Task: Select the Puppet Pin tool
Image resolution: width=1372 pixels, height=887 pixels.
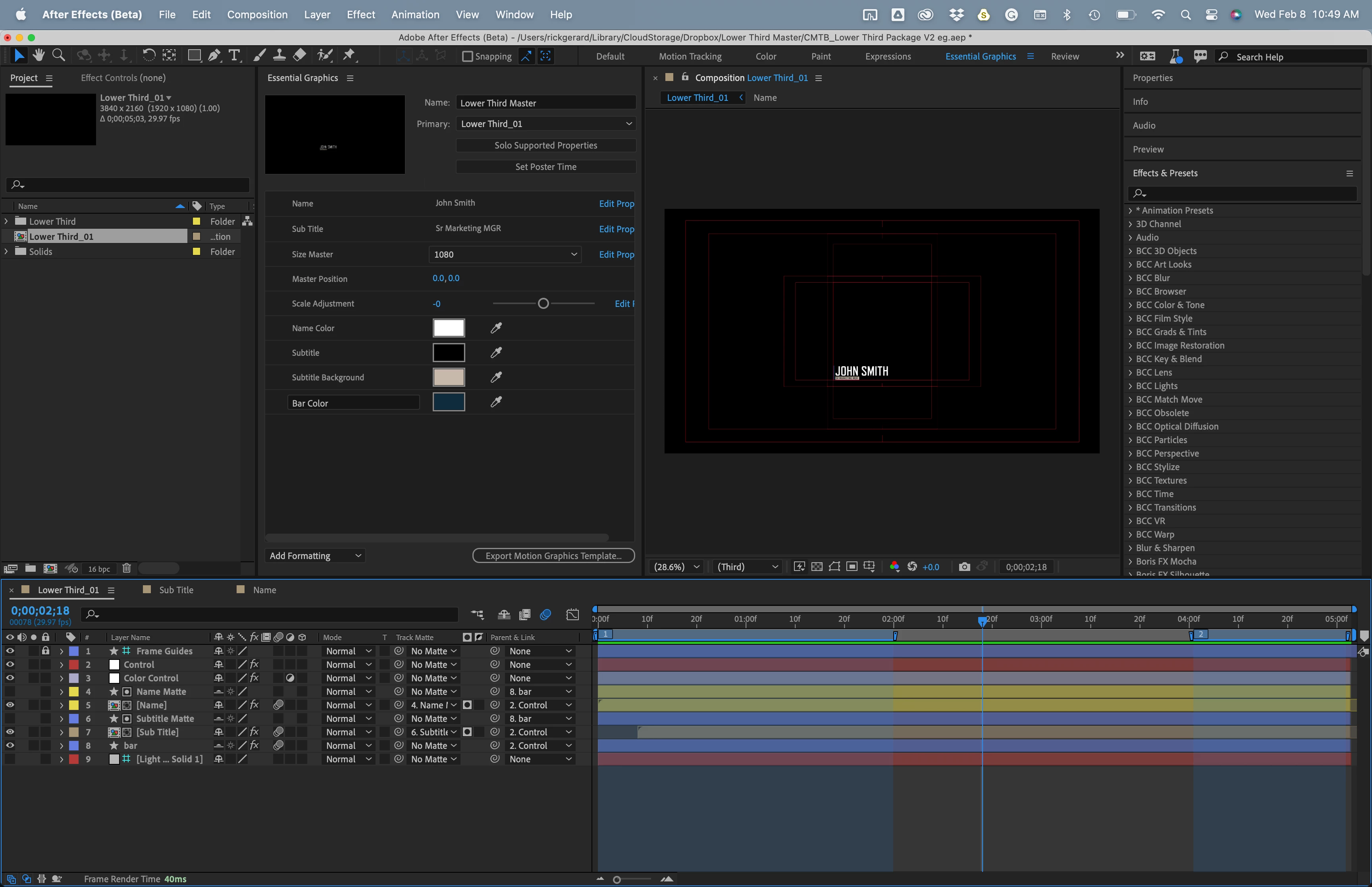Action: point(349,55)
